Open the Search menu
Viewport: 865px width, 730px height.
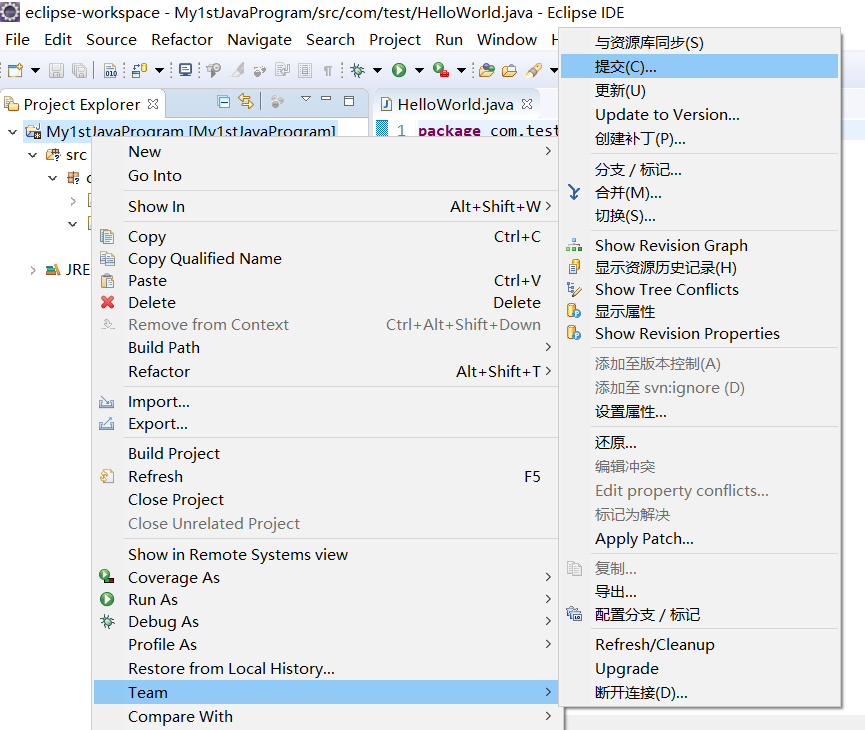tap(330, 40)
